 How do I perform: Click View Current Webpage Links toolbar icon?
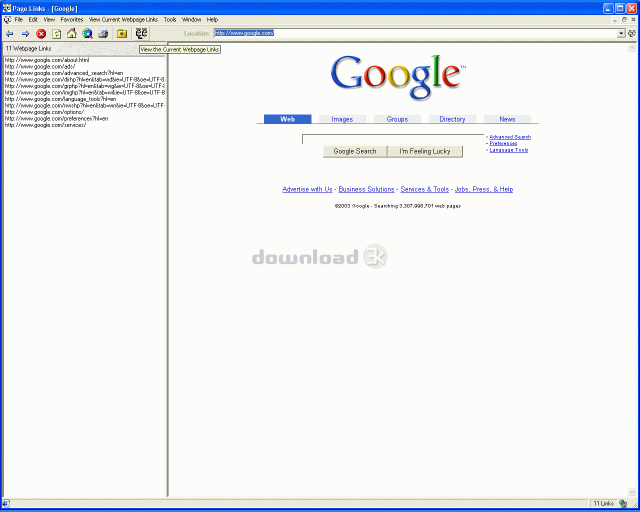141,33
